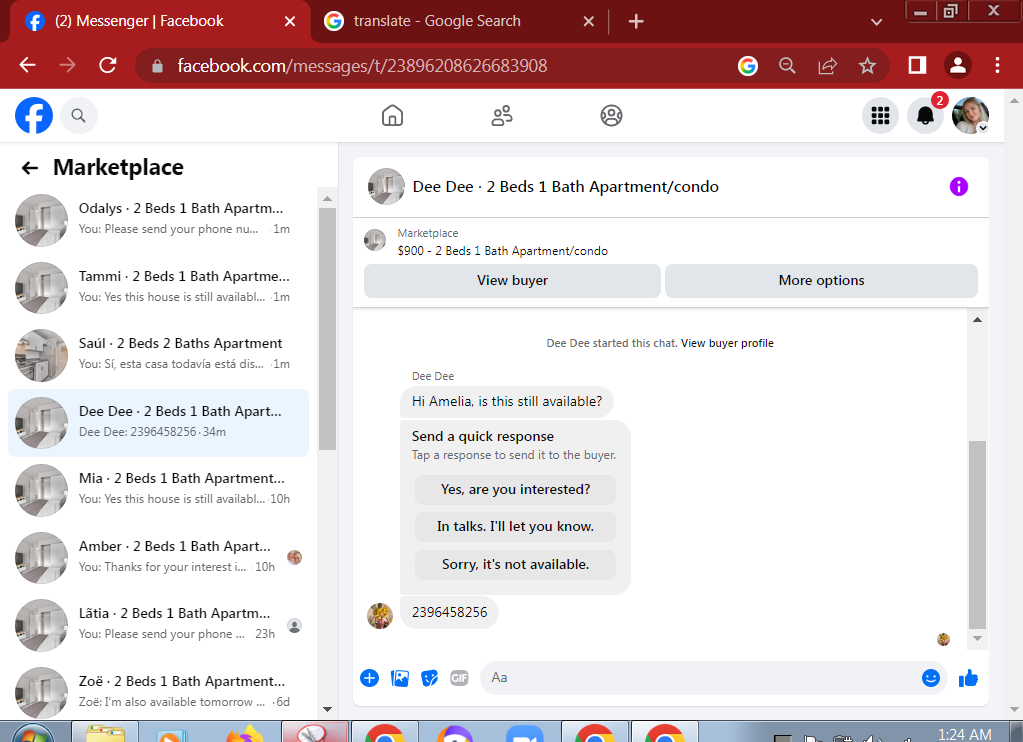Click the folder icon in taskbar
This screenshot has width=1023, height=742.
click(105, 733)
